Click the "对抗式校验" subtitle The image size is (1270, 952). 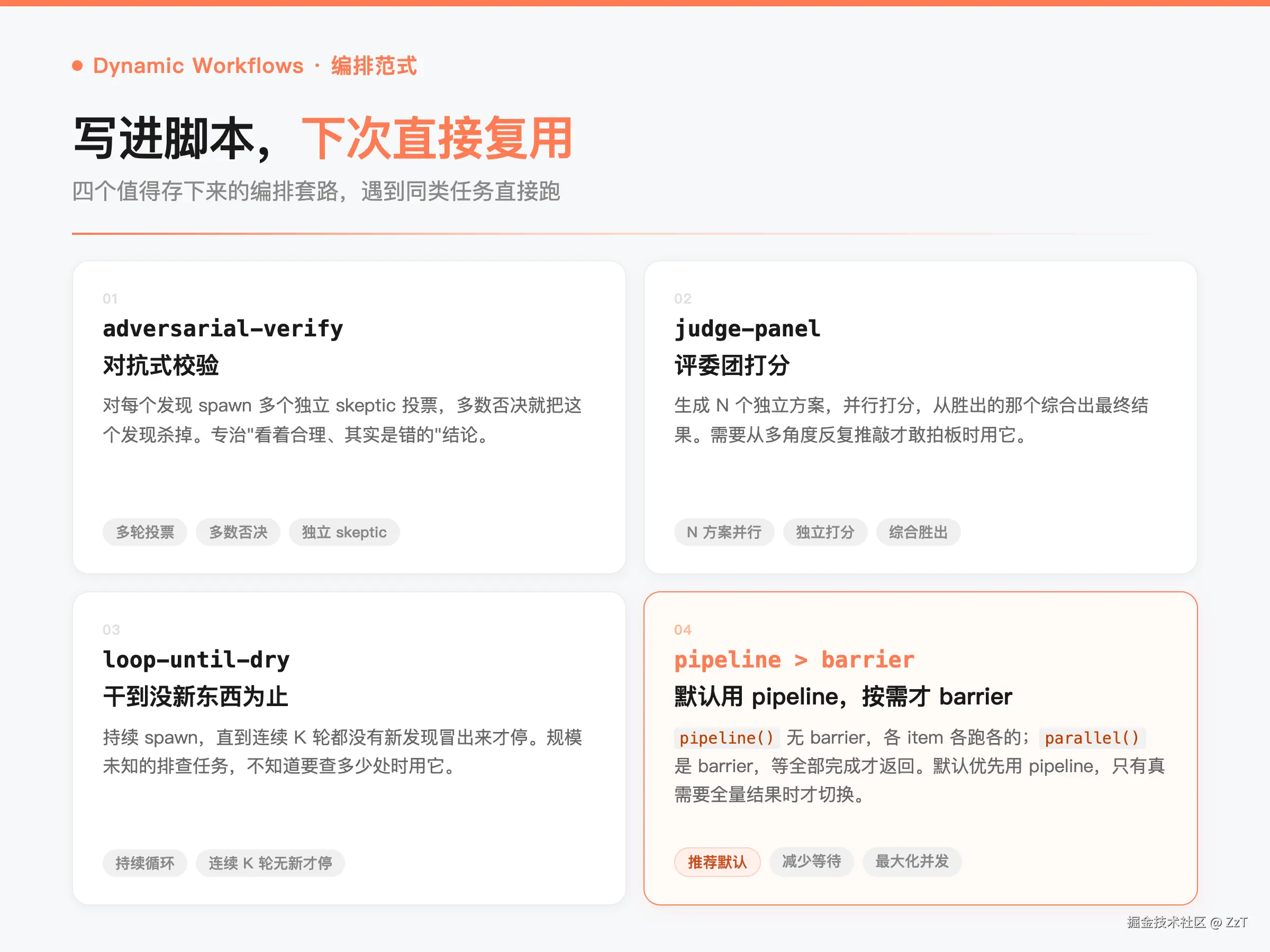point(161,365)
